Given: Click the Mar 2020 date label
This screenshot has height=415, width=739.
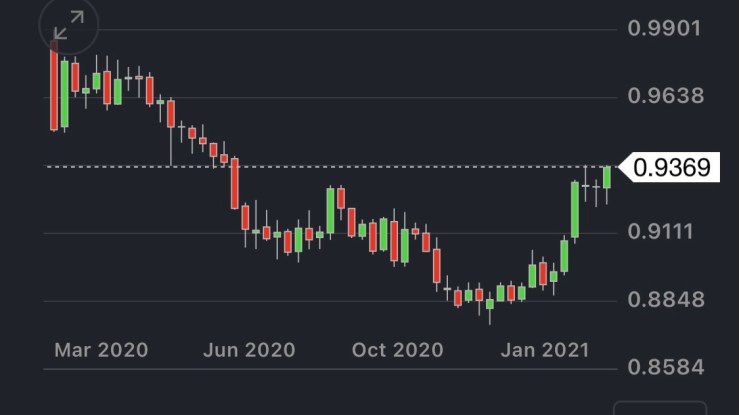Looking at the screenshot, I should (x=101, y=350).
